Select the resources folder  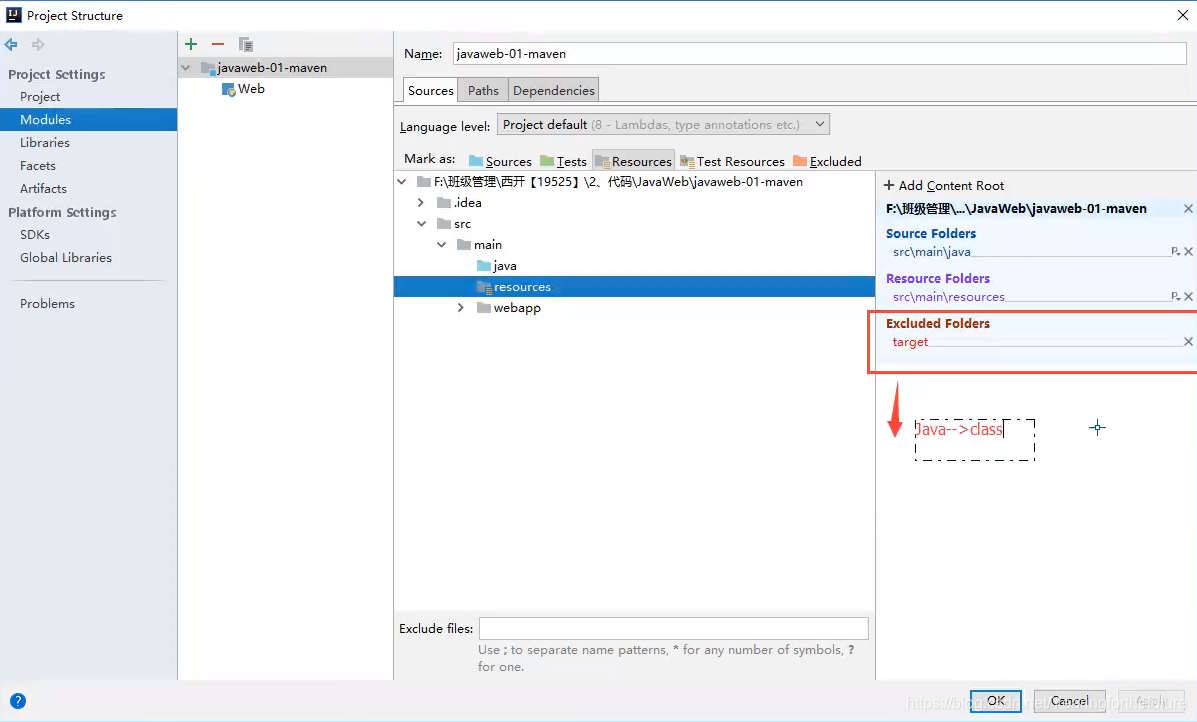(x=634, y=287)
